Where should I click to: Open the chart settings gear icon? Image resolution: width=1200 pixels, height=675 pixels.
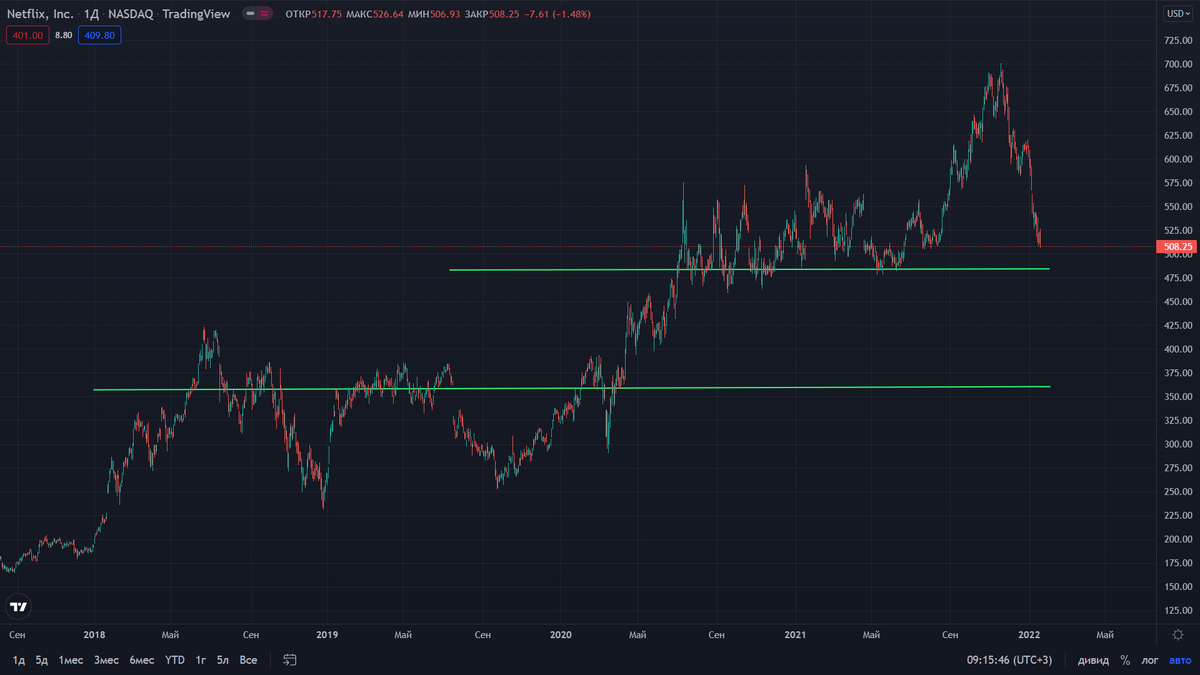[1180, 634]
